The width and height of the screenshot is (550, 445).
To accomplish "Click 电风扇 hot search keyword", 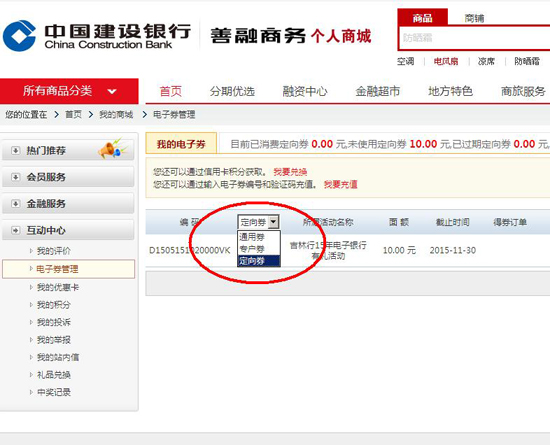I will point(446,61).
